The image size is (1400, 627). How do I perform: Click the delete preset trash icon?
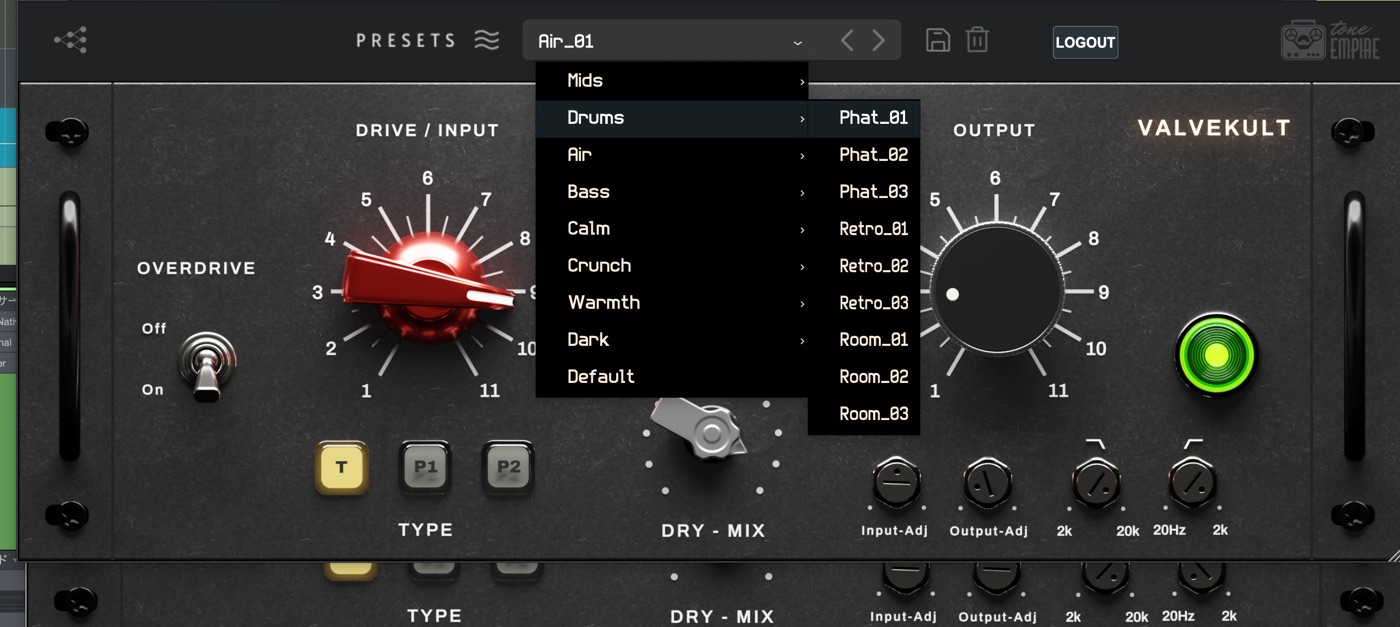pos(977,40)
